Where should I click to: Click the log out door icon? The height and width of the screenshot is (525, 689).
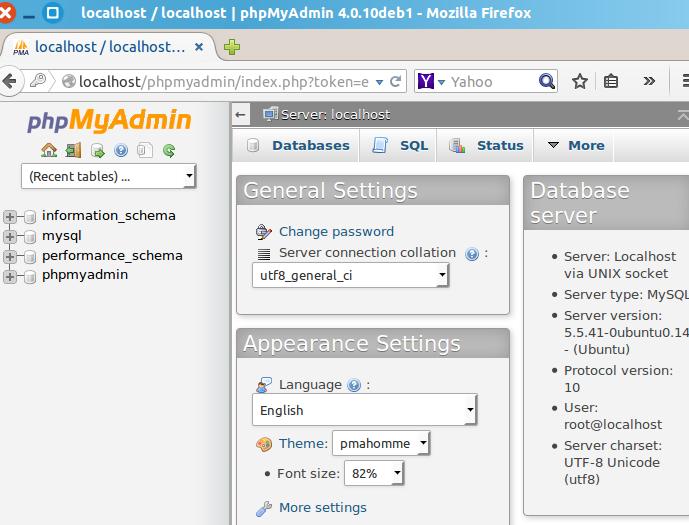pos(73,150)
